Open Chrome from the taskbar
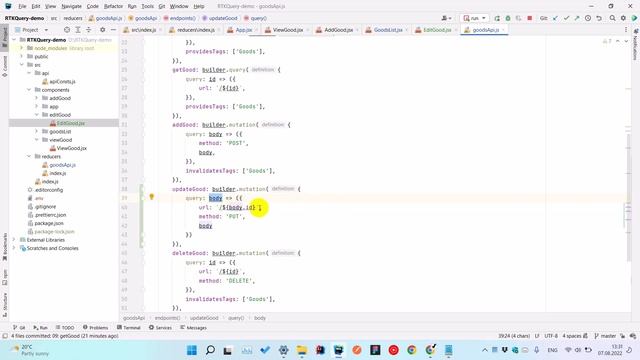The height and width of the screenshot is (360, 640). pyautogui.click(x=412, y=350)
